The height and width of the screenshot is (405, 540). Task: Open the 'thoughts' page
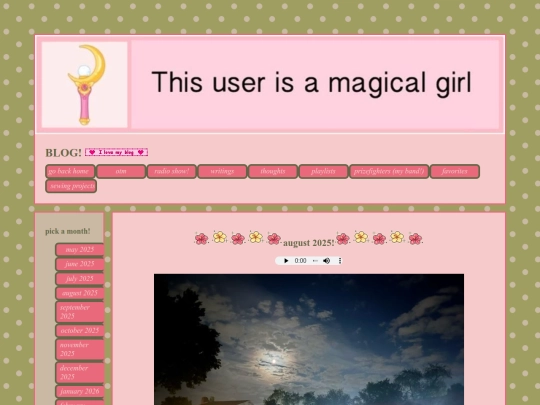tap(273, 171)
